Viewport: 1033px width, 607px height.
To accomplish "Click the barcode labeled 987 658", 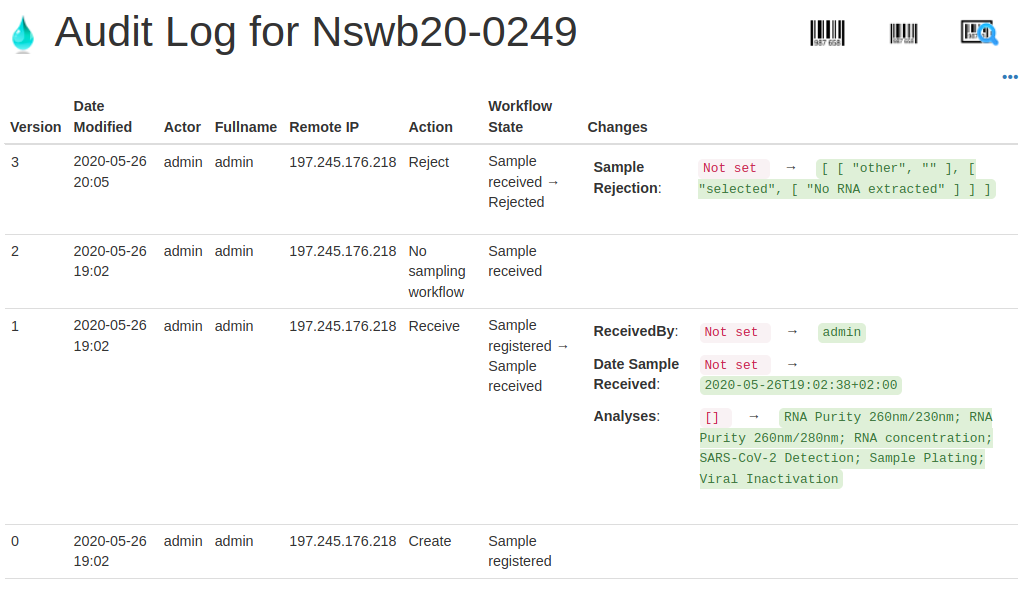I will (828, 32).
